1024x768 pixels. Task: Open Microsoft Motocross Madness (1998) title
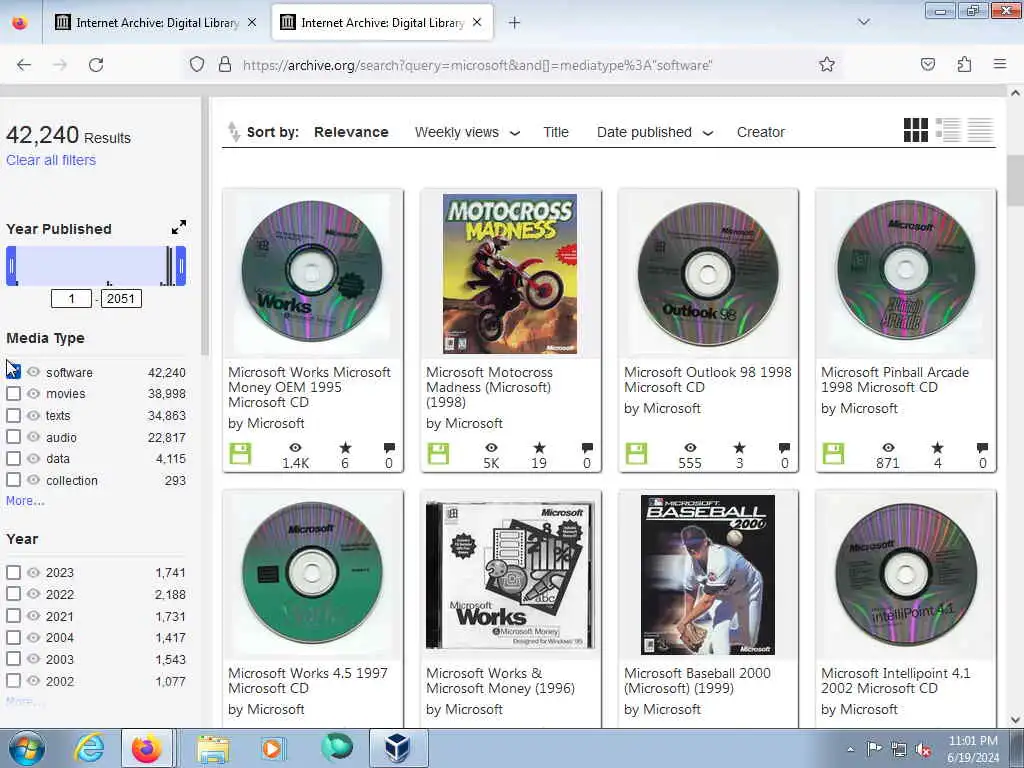tap(489, 387)
